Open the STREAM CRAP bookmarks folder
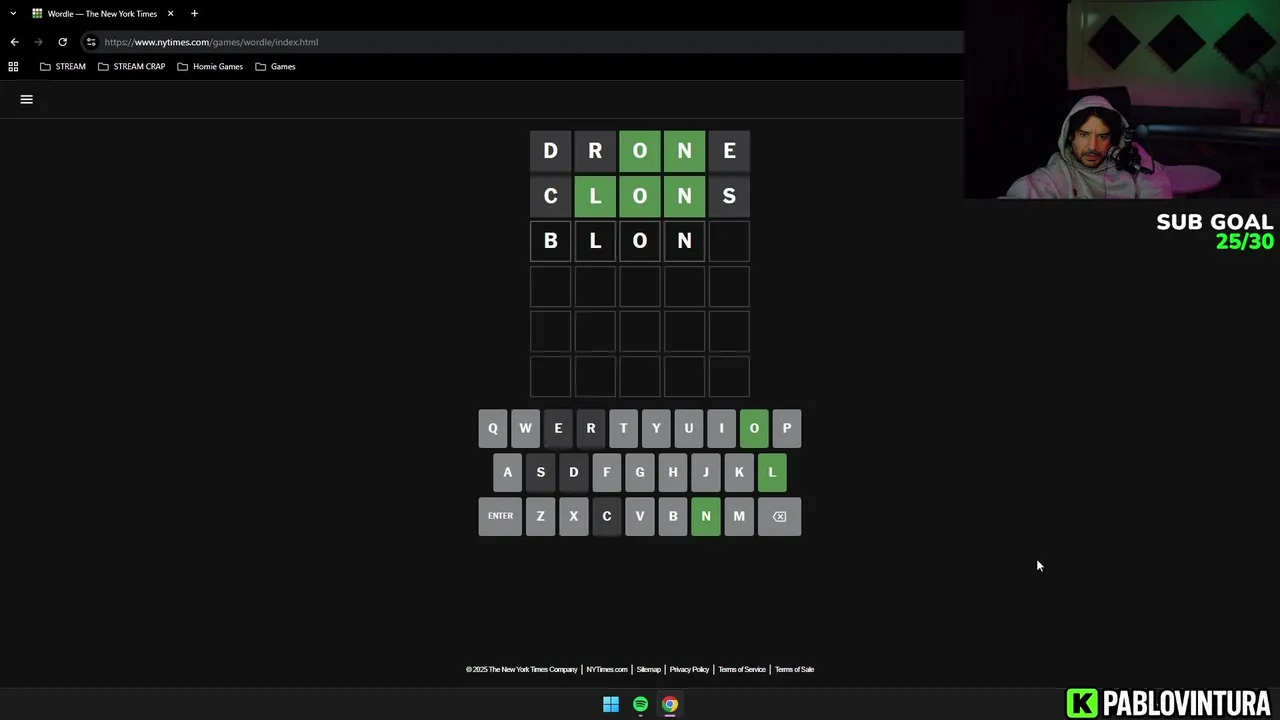This screenshot has height=720, width=1280. click(x=132, y=66)
